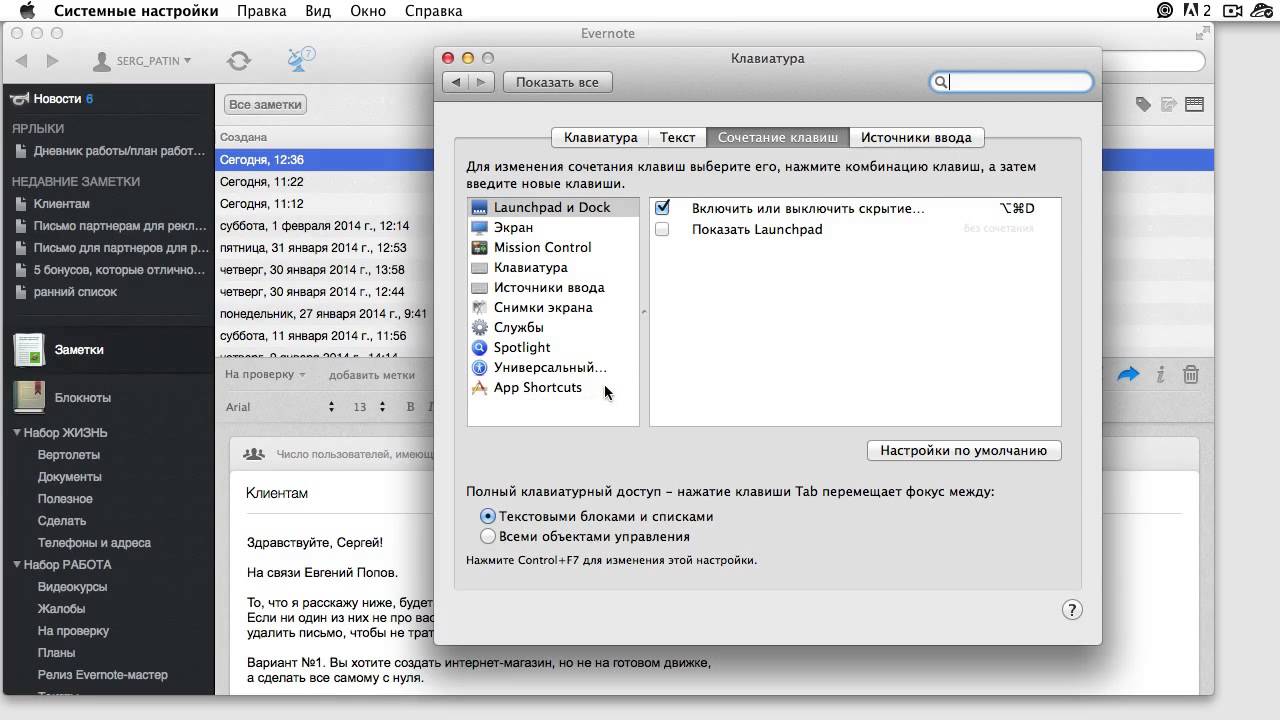The height and width of the screenshot is (720, 1280).
Task: Open the Arial font selector
Action: pos(280,407)
